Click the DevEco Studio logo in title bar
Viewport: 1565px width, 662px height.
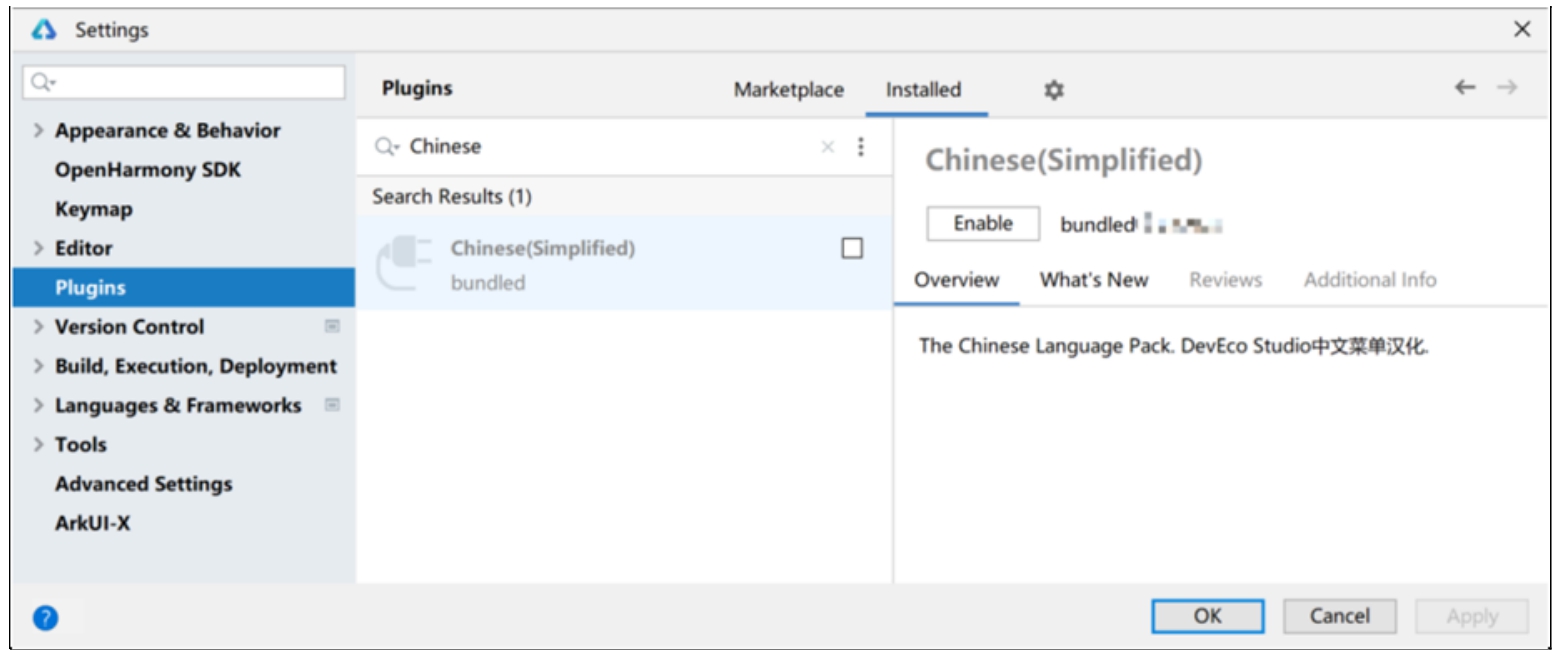click(44, 30)
